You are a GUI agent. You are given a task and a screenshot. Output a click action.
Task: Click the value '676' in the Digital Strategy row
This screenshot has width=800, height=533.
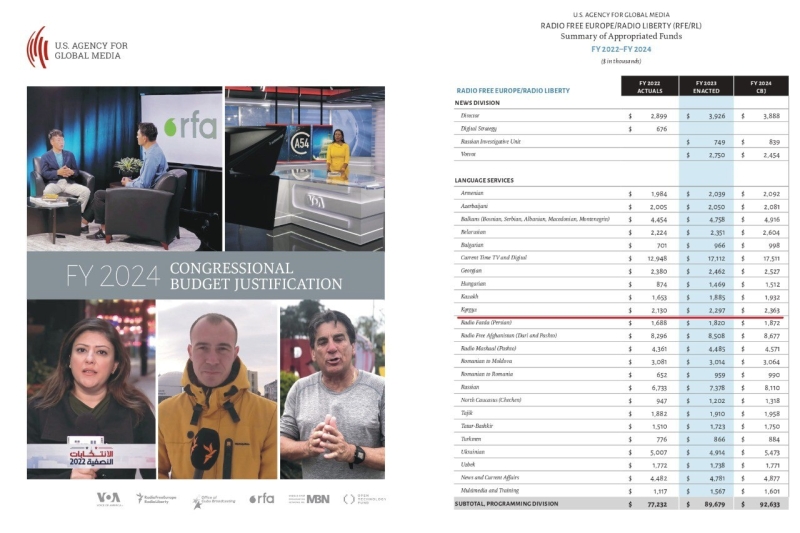click(661, 129)
